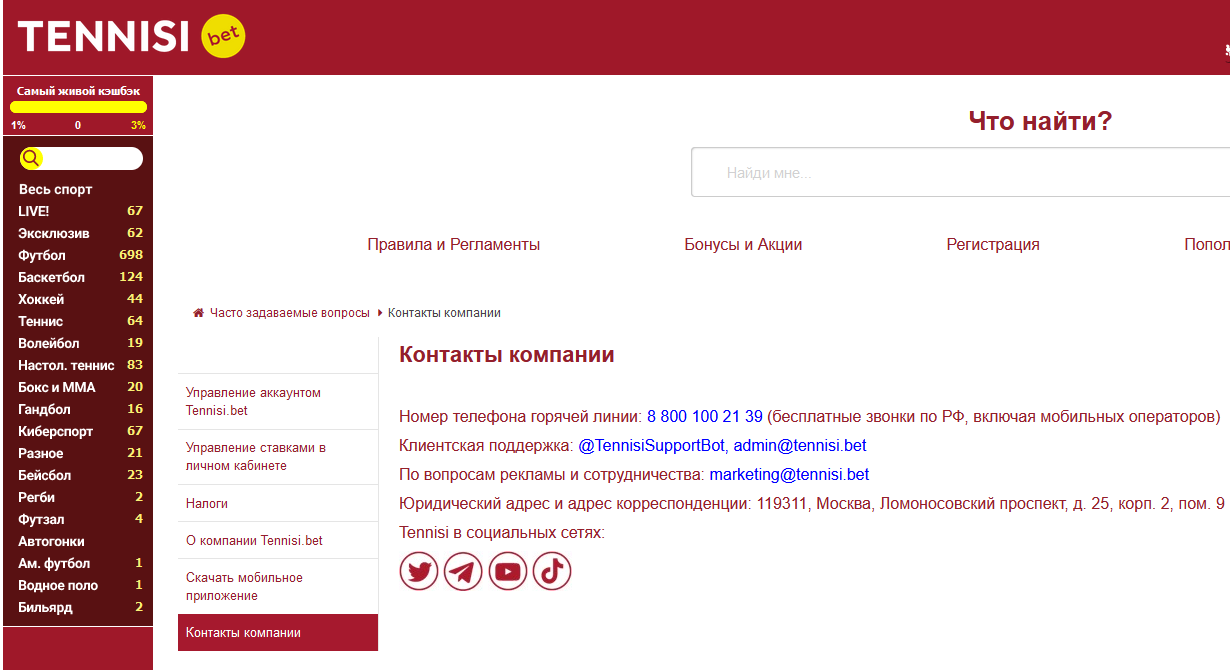Screen dimensions: 1230x670
Task: Open 'Скачать мобильное приложение' menu item
Action: (244, 586)
